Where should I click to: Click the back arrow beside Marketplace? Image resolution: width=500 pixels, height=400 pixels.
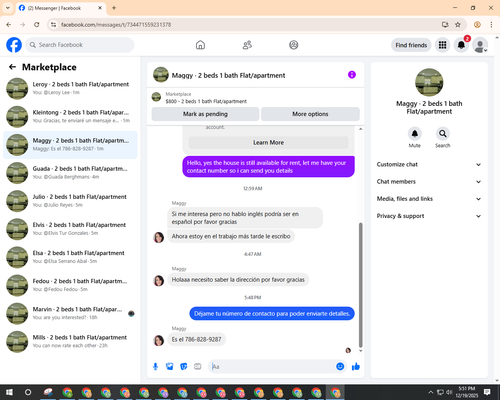pyautogui.click(x=12, y=67)
